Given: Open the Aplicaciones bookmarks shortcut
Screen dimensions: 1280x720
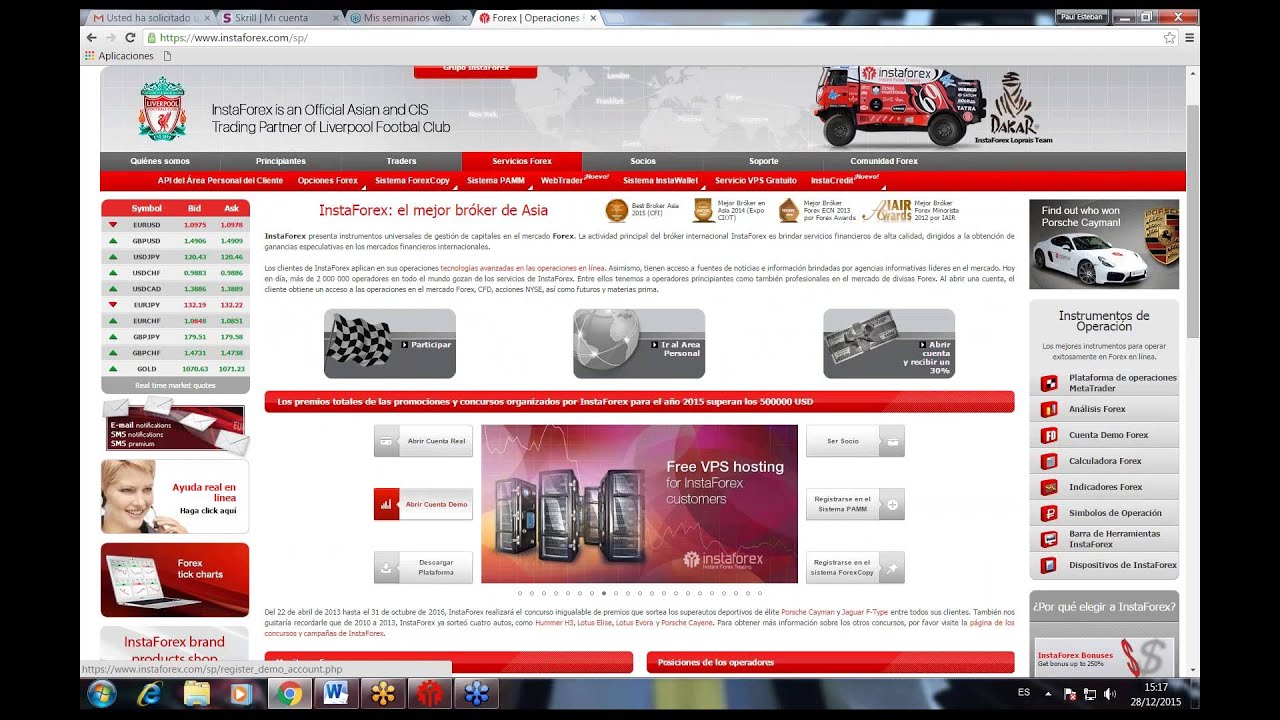Looking at the screenshot, I should coord(119,56).
